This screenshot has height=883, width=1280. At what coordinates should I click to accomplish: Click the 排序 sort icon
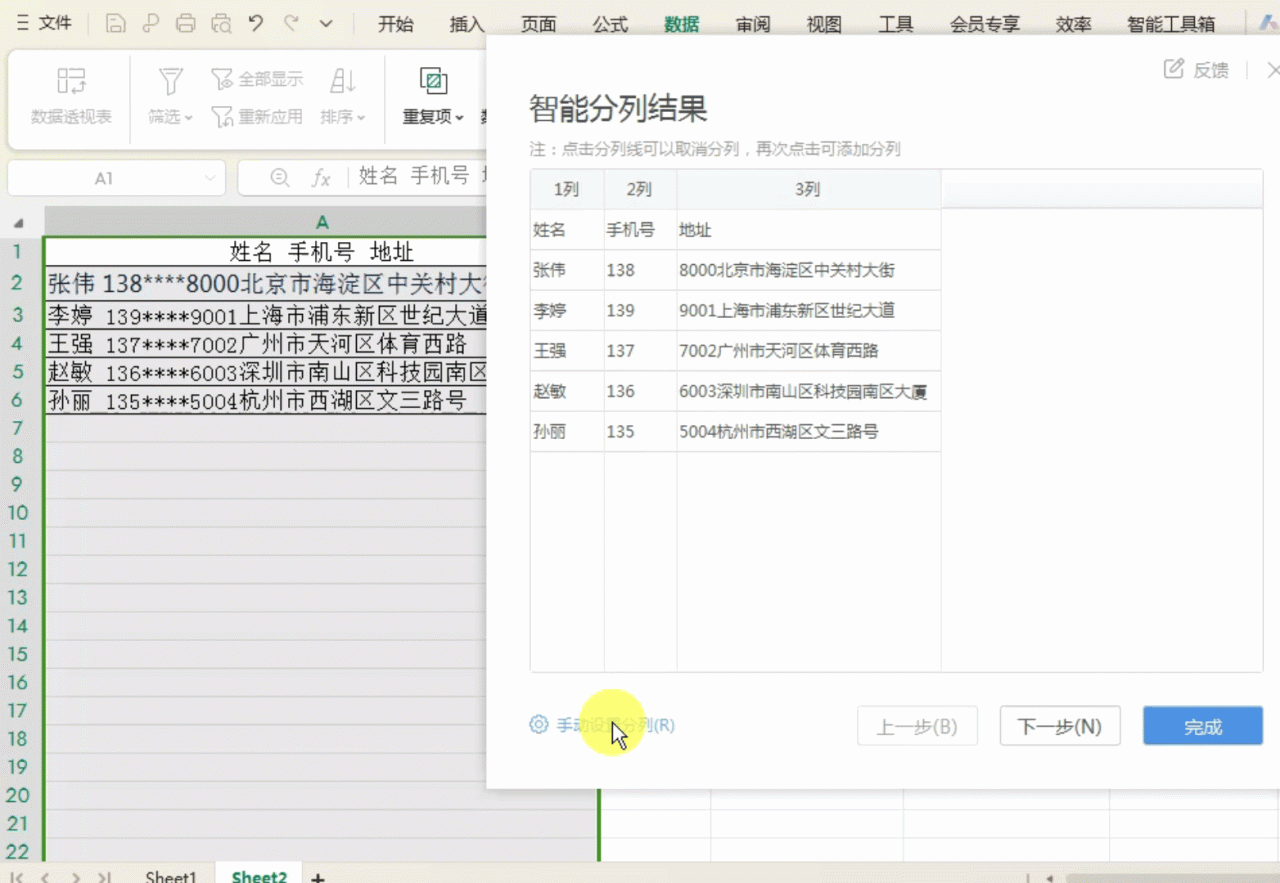tap(343, 81)
